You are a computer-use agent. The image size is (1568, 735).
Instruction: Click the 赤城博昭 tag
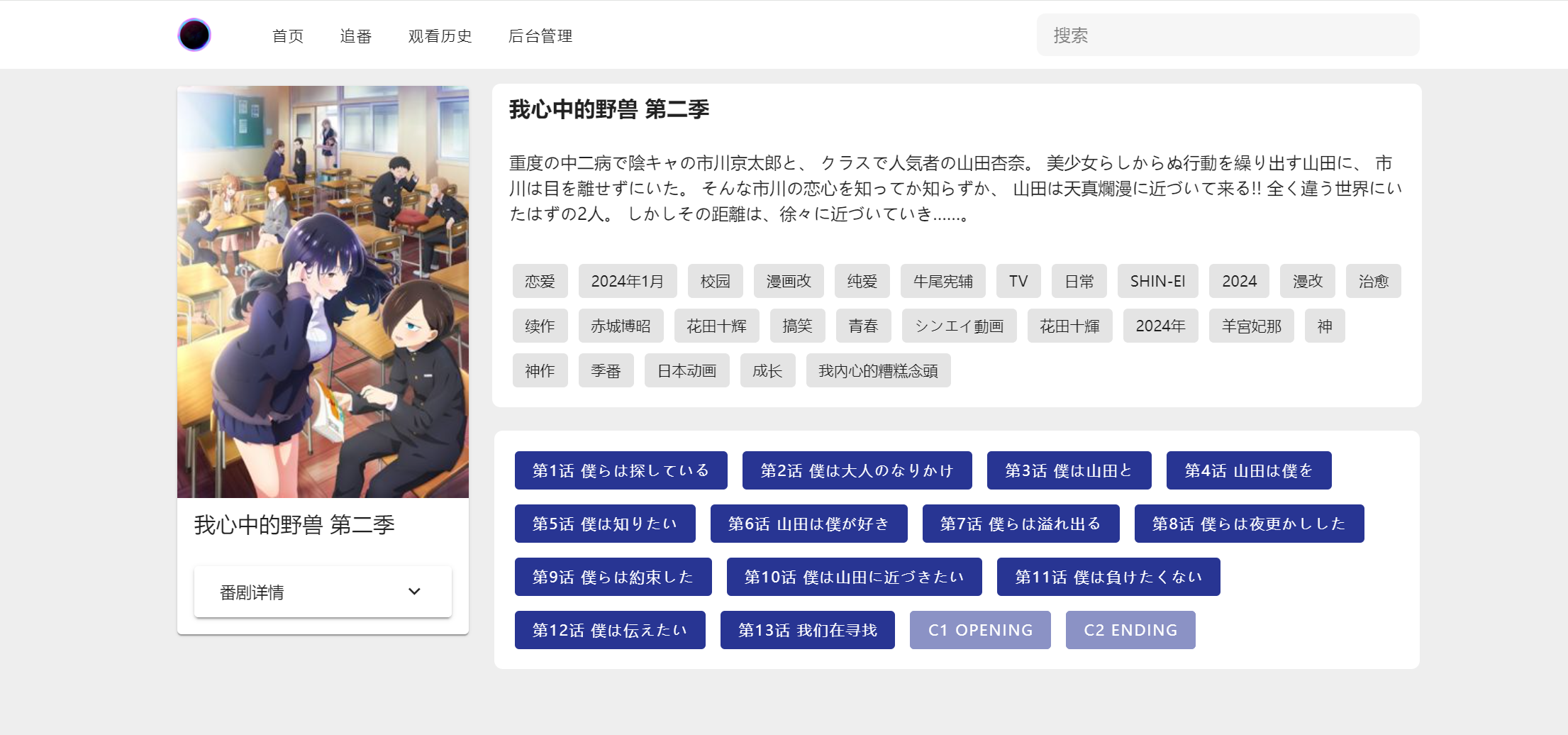[621, 326]
